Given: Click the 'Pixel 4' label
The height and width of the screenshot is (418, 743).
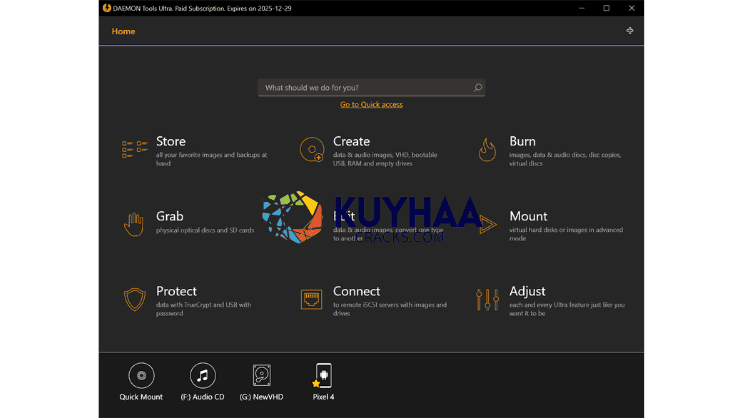Looking at the screenshot, I should pyautogui.click(x=323, y=397).
